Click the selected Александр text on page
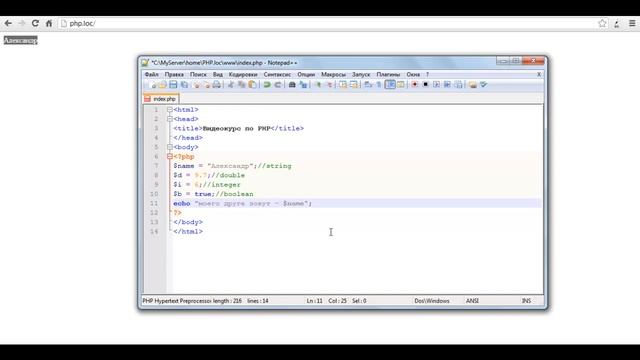The width and height of the screenshot is (640, 360). tap(20, 40)
